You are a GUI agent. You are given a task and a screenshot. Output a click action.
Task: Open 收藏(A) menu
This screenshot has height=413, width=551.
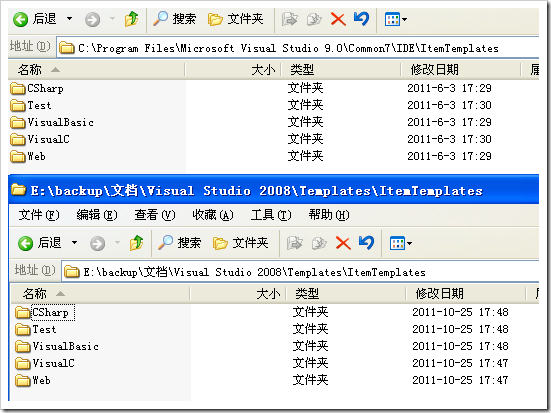(213, 215)
